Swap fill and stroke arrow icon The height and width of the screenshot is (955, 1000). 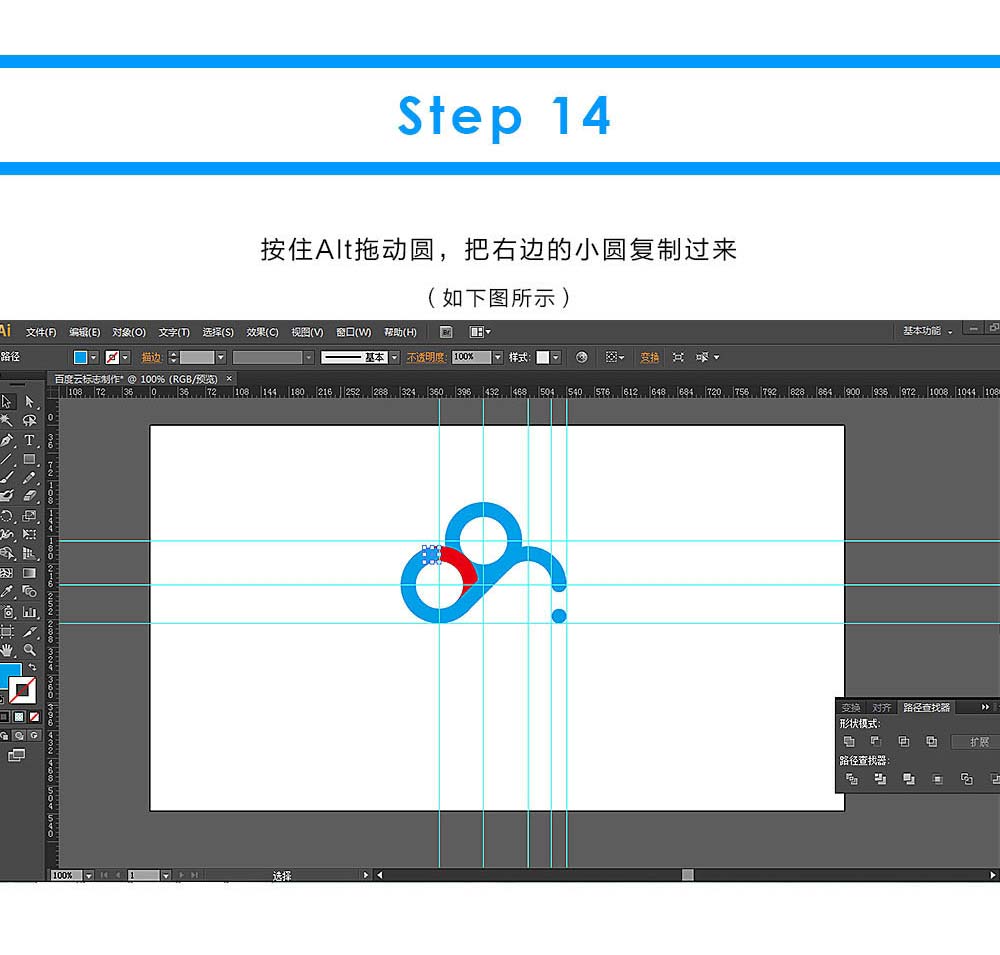33,667
